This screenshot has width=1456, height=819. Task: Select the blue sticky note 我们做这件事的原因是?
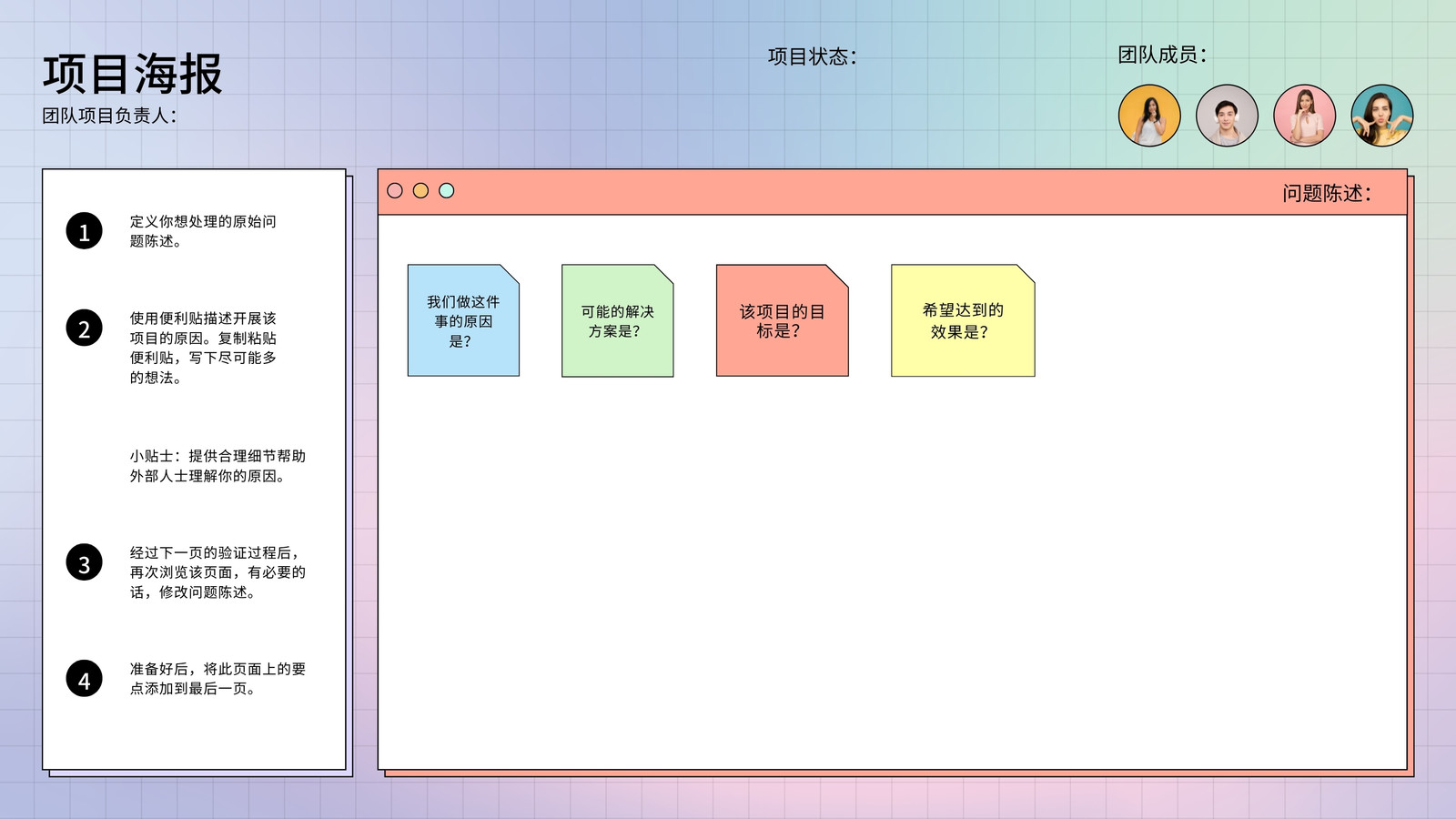pyautogui.click(x=463, y=320)
